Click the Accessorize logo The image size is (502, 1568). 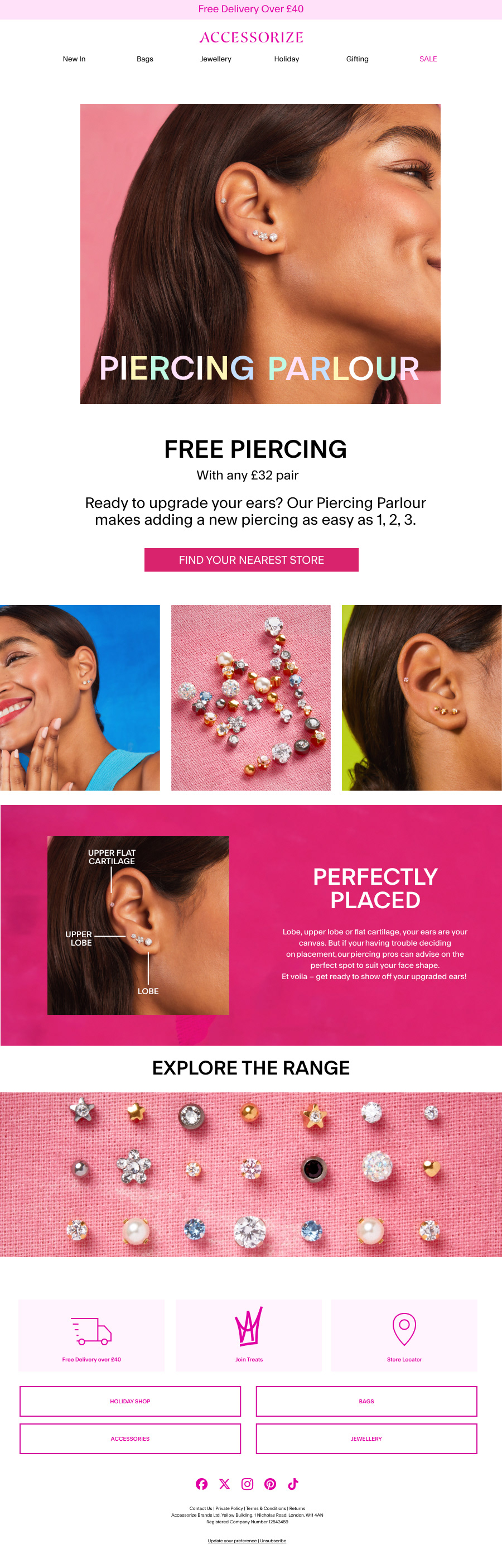[x=252, y=38]
